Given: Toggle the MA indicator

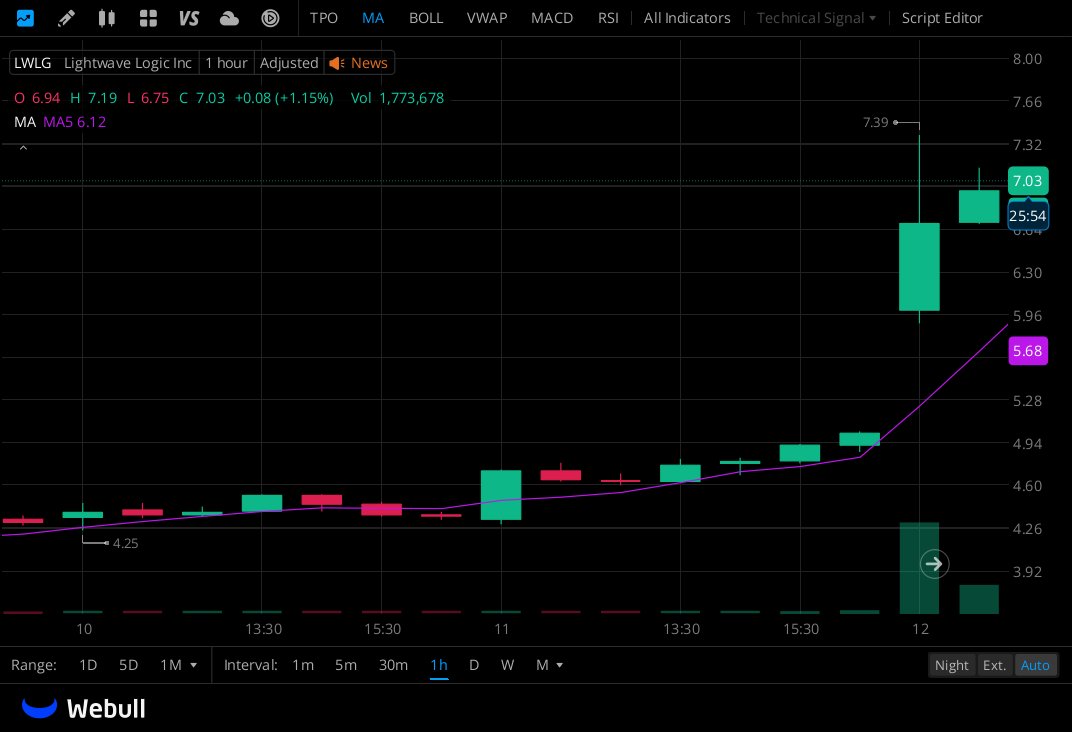Looking at the screenshot, I should pyautogui.click(x=373, y=18).
